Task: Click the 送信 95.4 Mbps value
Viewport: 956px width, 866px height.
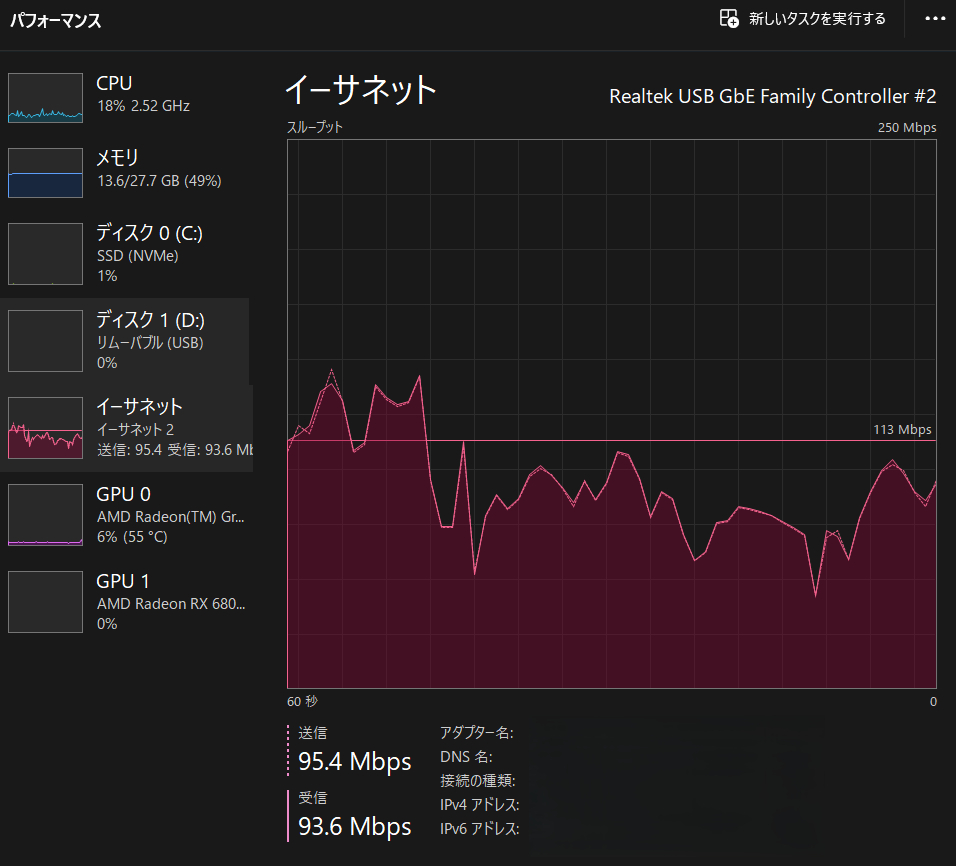Action: [354, 762]
